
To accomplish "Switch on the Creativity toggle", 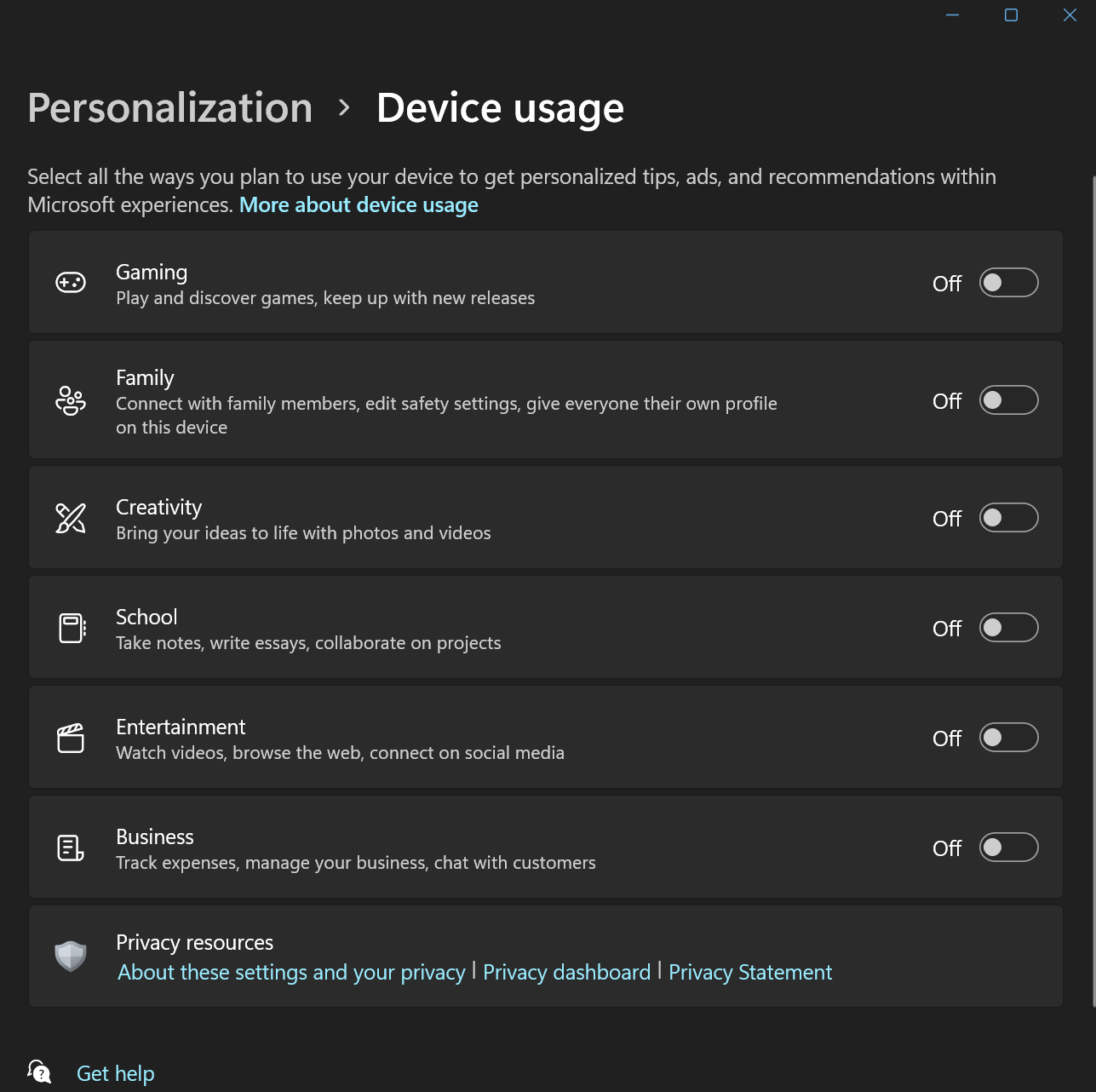I will click(1008, 518).
